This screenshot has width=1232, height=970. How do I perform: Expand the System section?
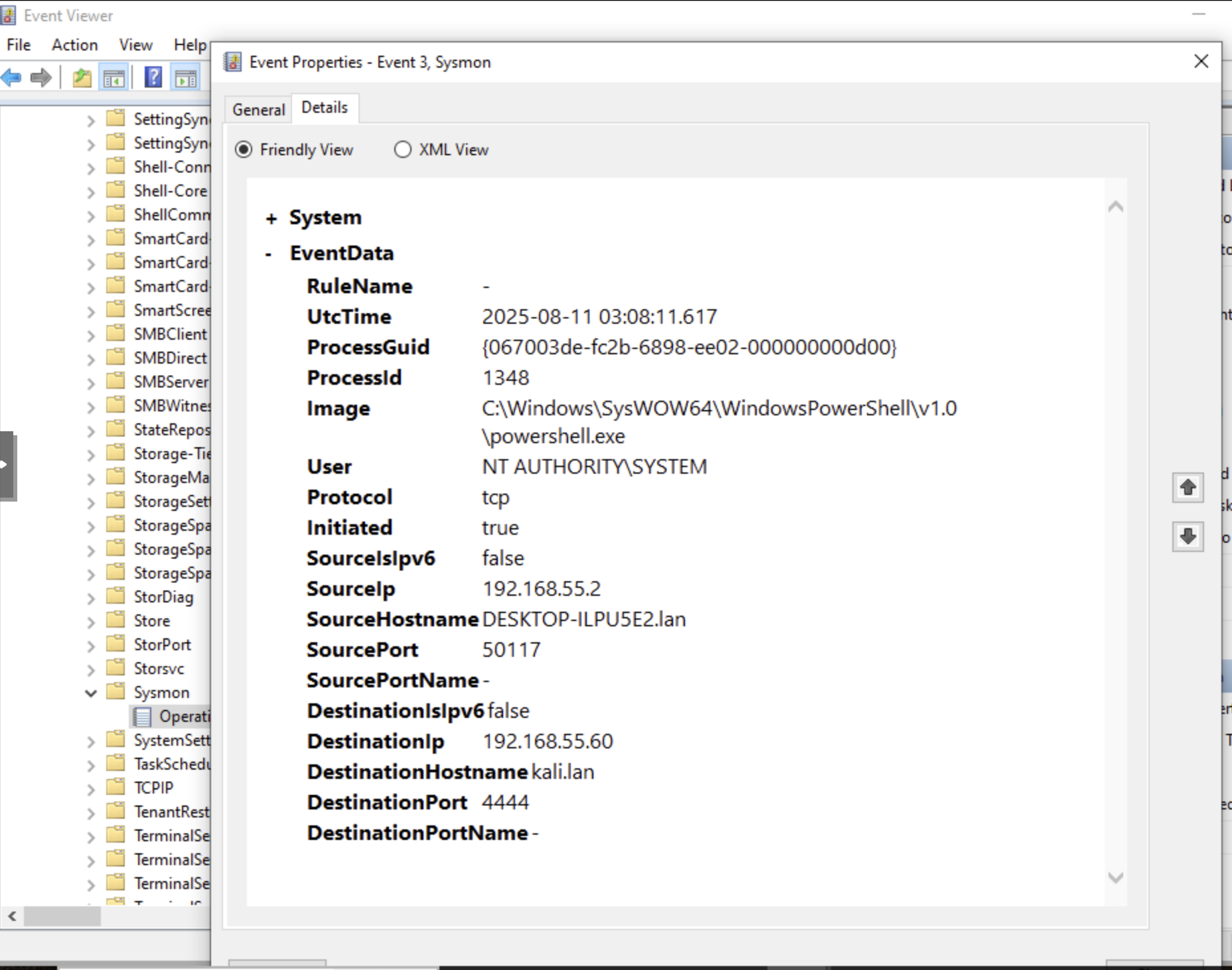click(271, 219)
